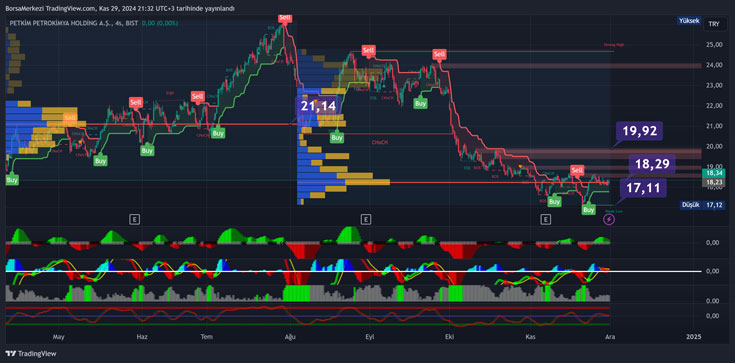735x363 pixels.
Task: Click the 2025 label on the time axis
Action: click(693, 337)
